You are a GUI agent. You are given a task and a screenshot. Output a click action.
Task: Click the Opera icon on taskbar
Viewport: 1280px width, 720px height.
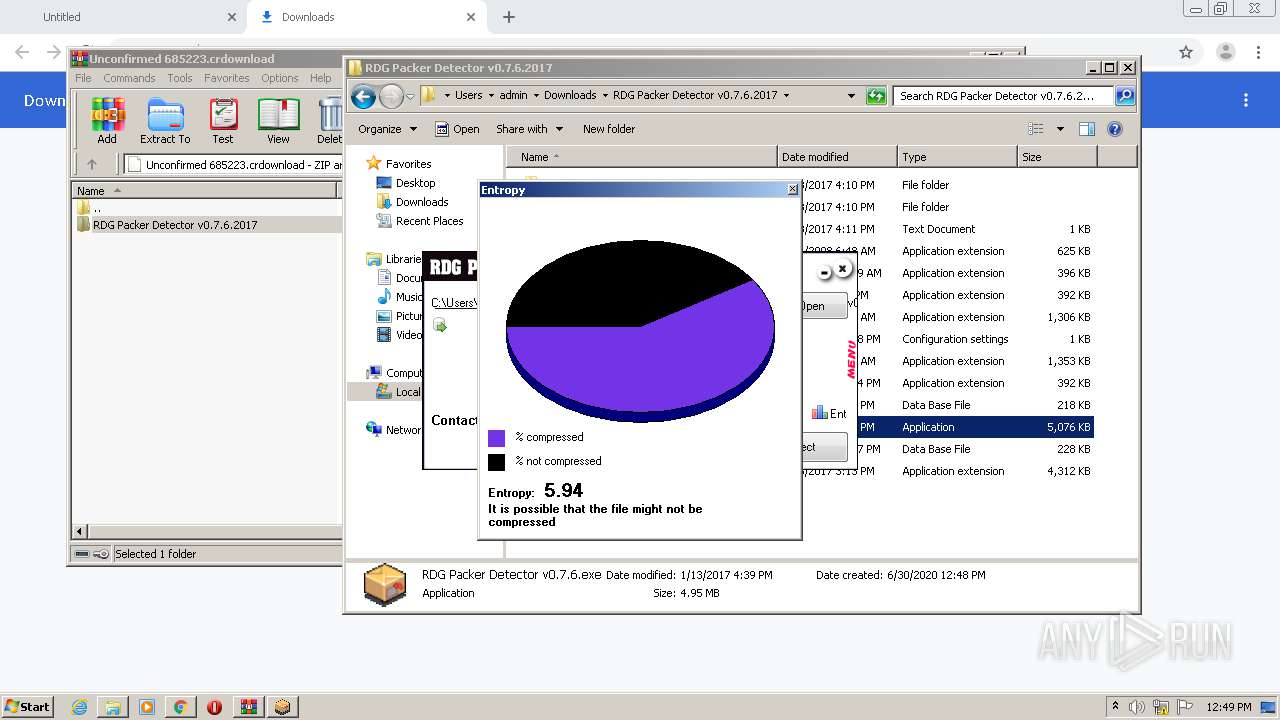pyautogui.click(x=214, y=707)
